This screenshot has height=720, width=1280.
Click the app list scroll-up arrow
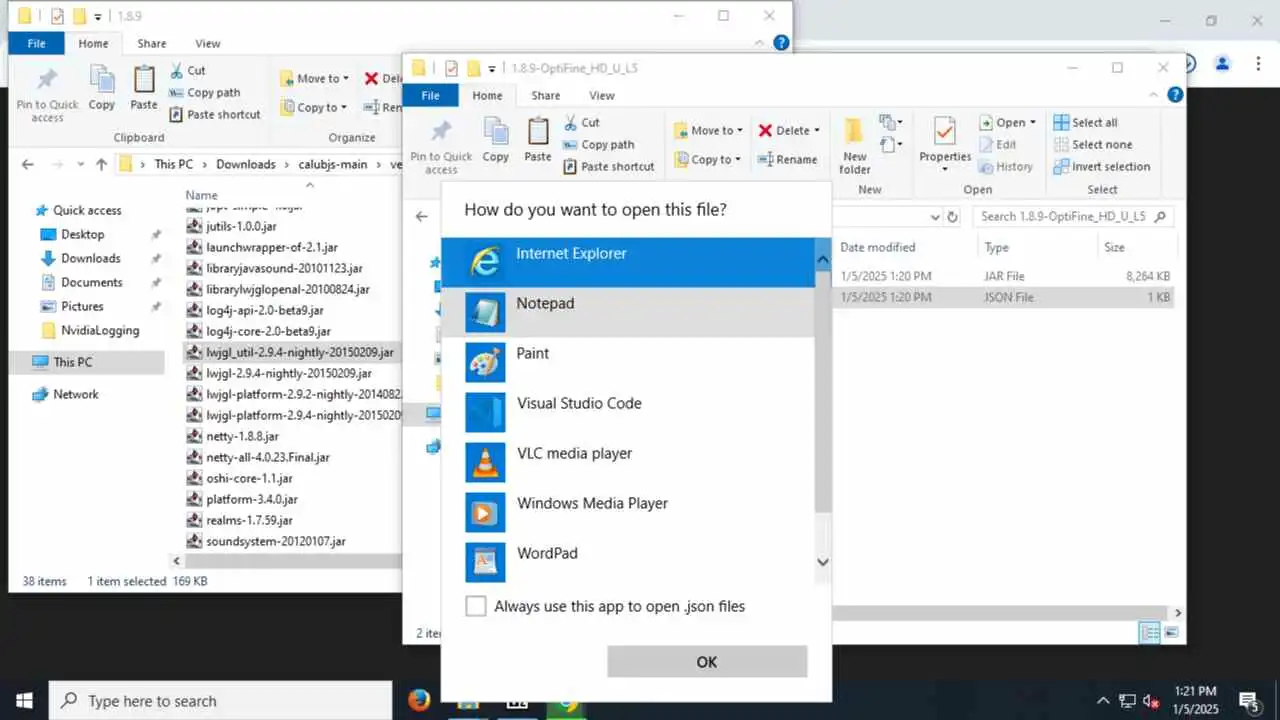[823, 260]
